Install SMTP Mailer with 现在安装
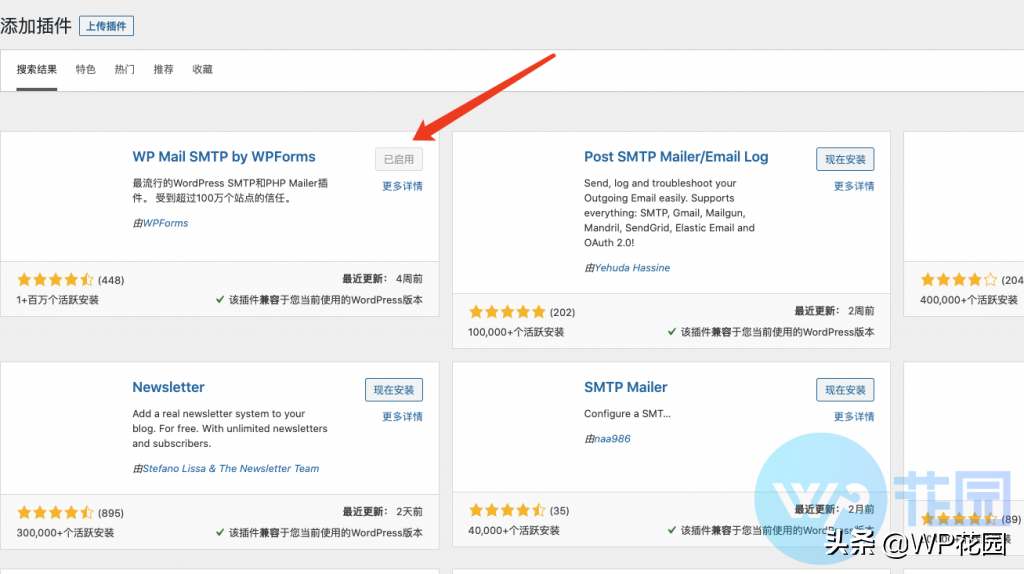Image resolution: width=1024 pixels, height=574 pixels. click(845, 390)
